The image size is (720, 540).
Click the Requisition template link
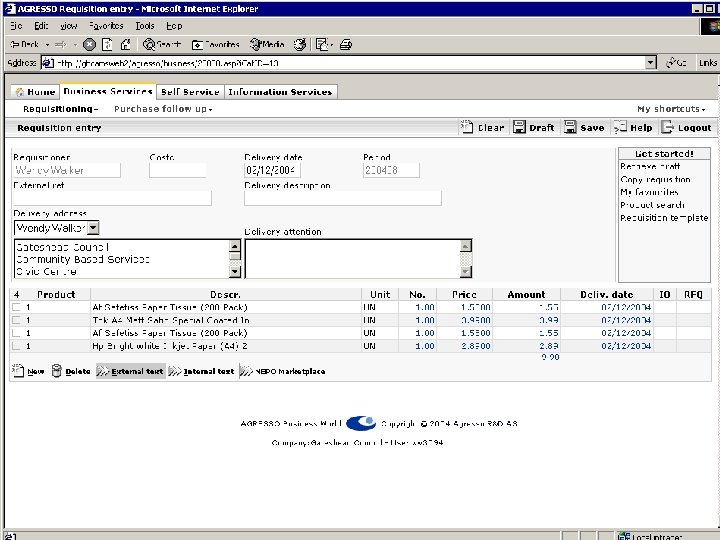(x=664, y=218)
